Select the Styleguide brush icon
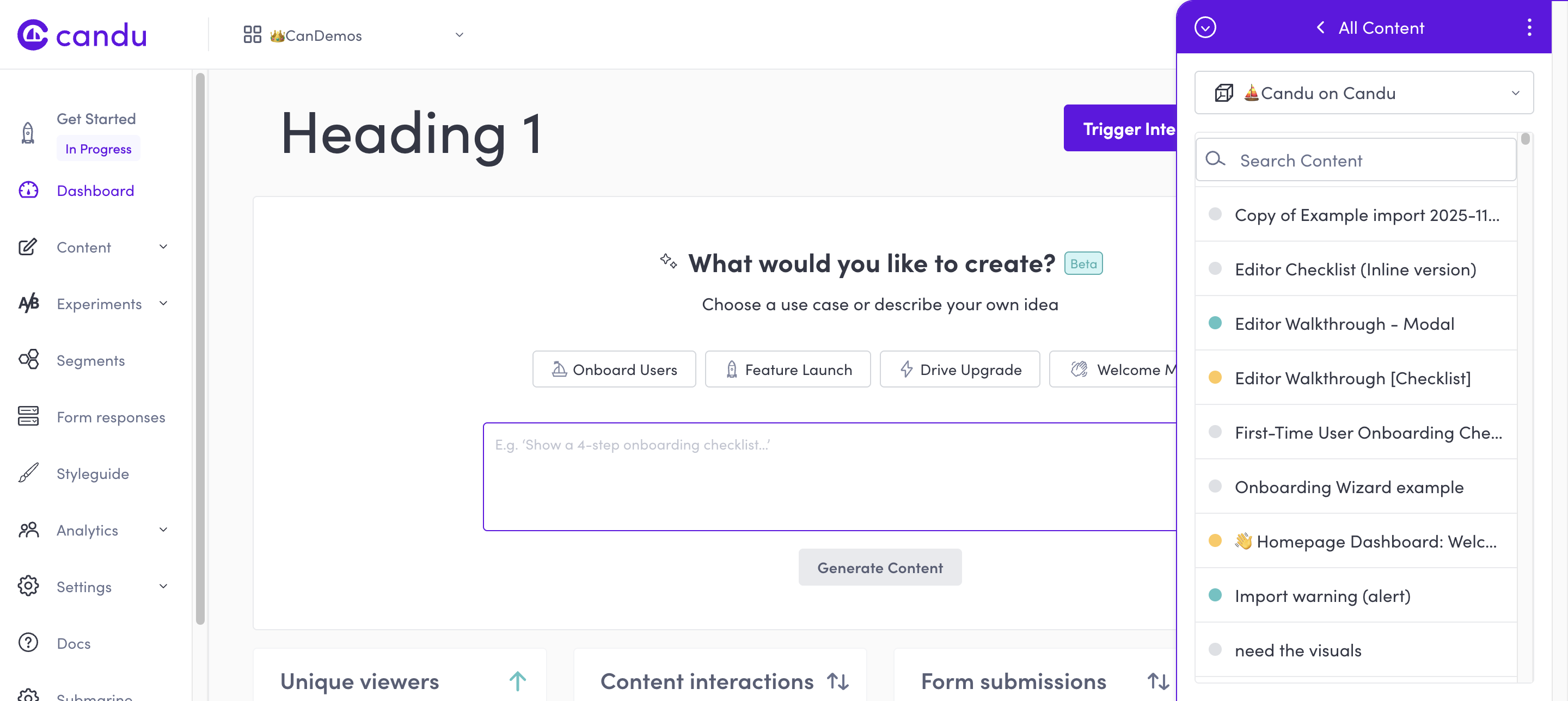Image resolution: width=1568 pixels, height=701 pixels. [x=28, y=474]
